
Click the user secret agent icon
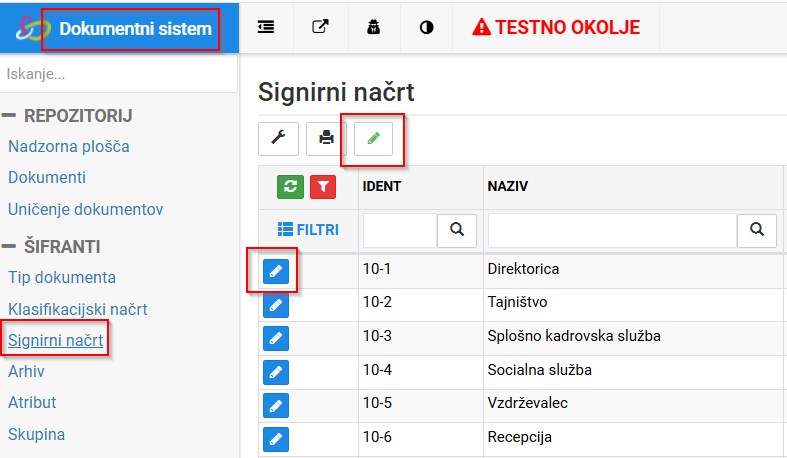[373, 27]
